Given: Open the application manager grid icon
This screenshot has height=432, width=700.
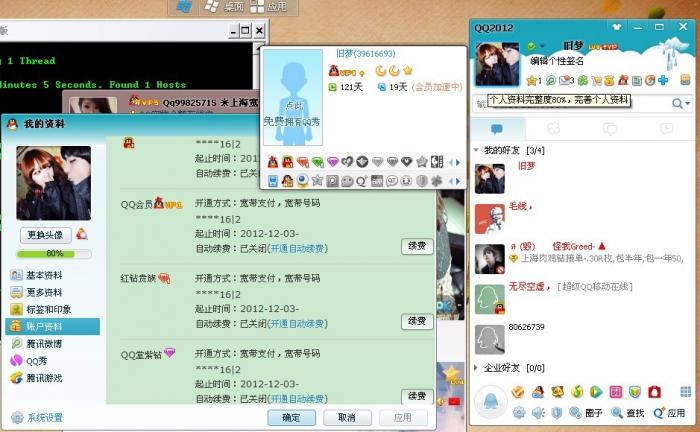Looking at the screenshot, I should (685, 392).
